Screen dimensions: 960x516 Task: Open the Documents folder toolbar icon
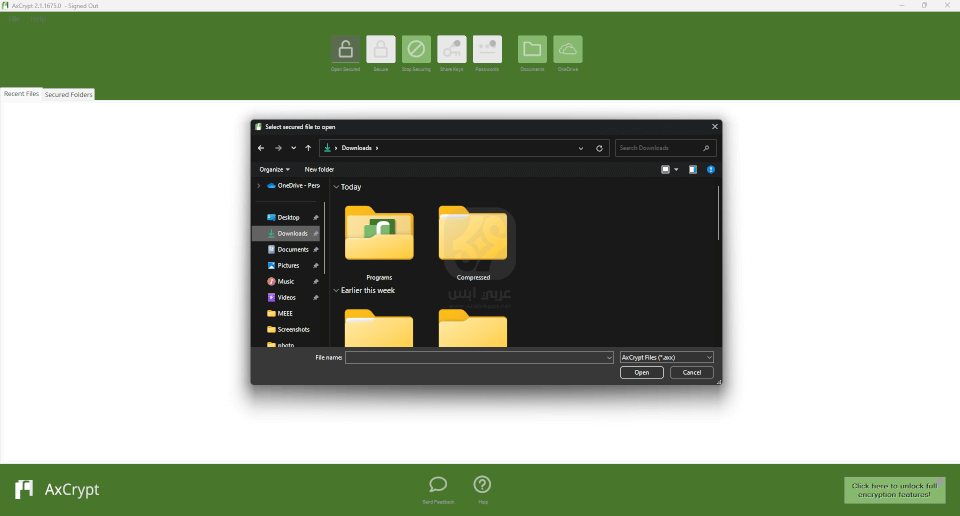[532, 50]
